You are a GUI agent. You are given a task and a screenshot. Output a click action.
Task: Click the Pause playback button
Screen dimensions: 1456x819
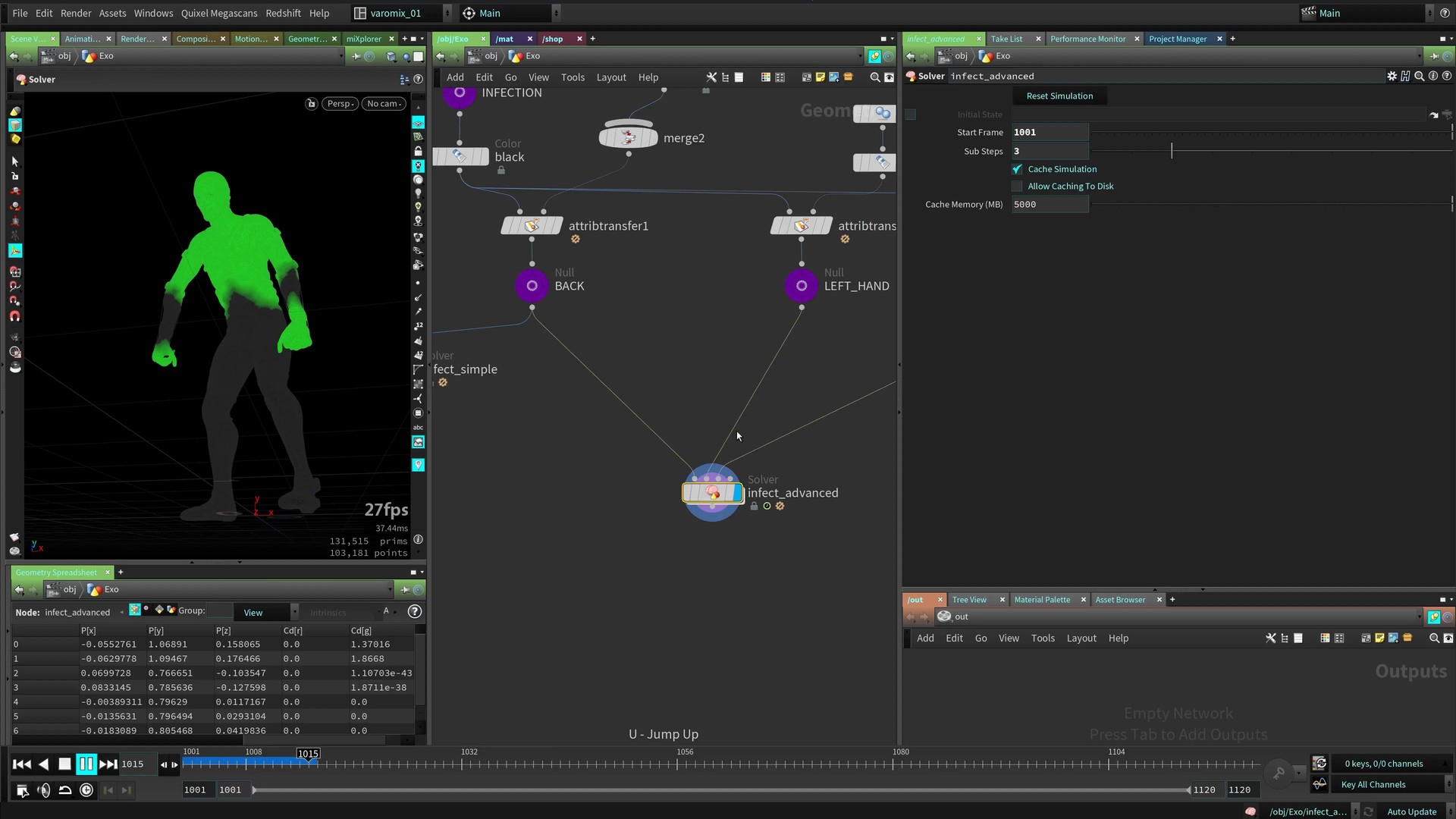point(86,764)
